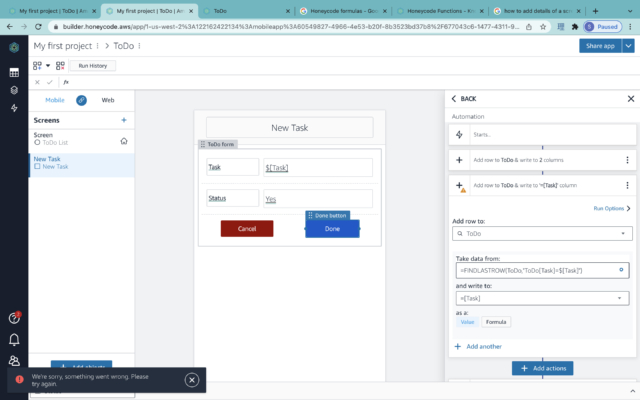Viewport: 640px width, 400px height.
Task: Cancel formula edit with X icon
Action: click(37, 82)
